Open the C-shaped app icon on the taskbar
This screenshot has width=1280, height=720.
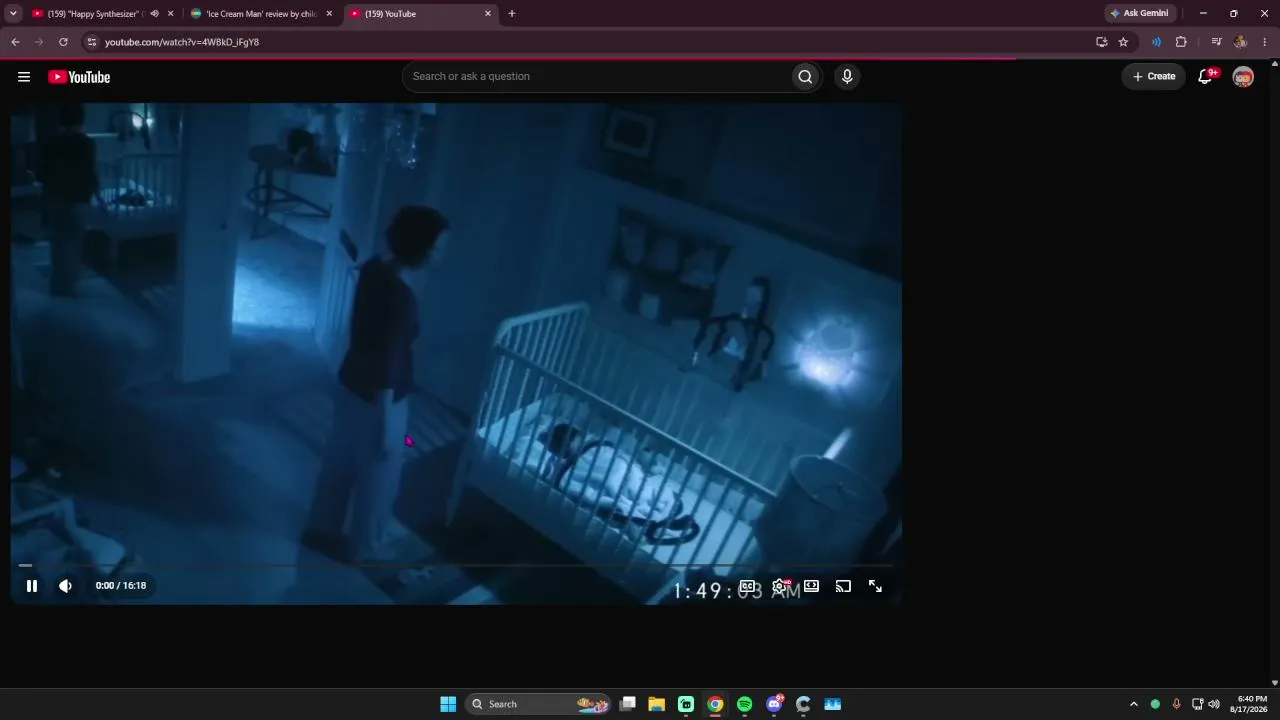(x=803, y=704)
